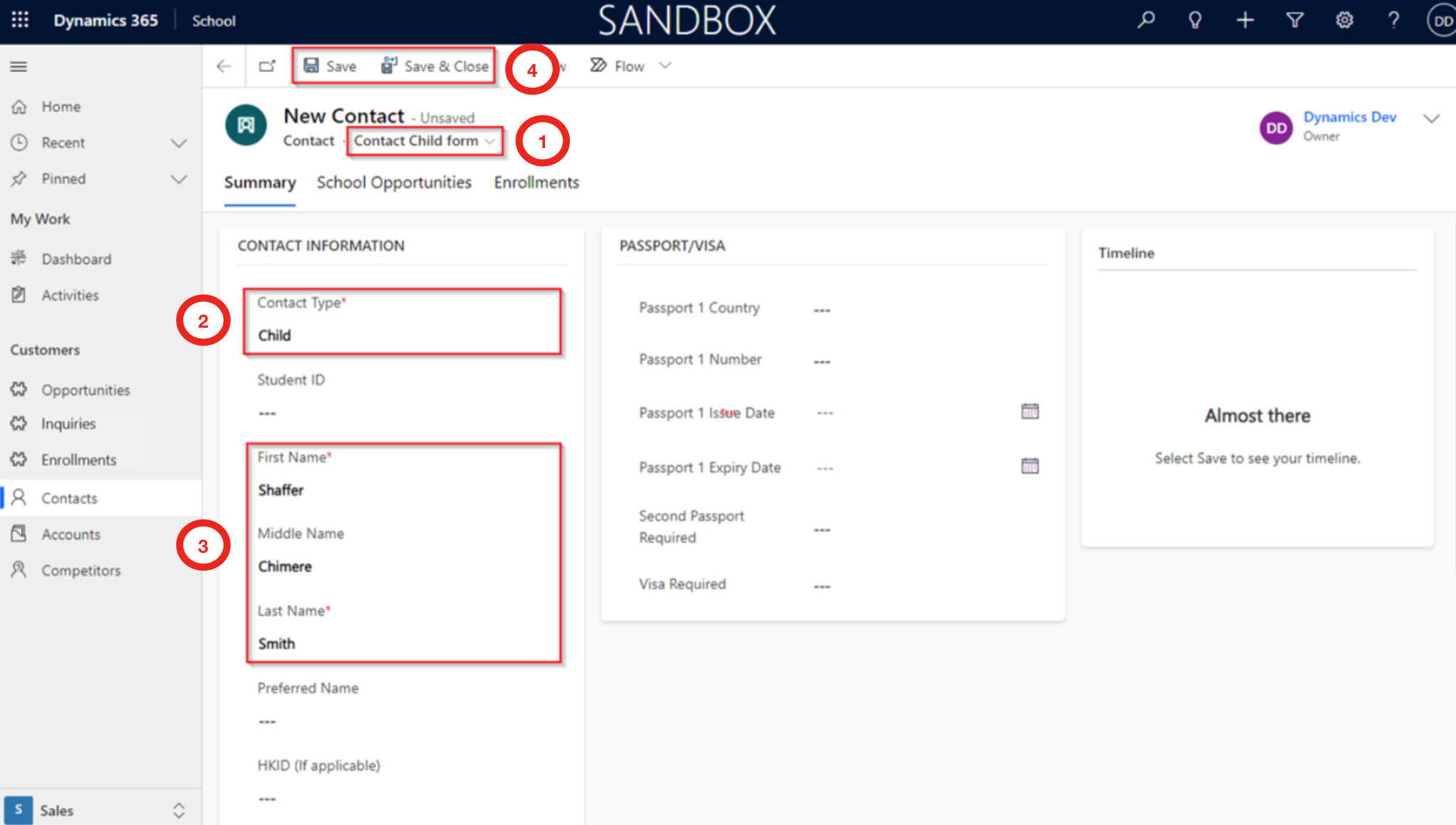Open Passport 1 Expiry Date calendar picker
Screen dimensions: 1456x825
[1030, 467]
